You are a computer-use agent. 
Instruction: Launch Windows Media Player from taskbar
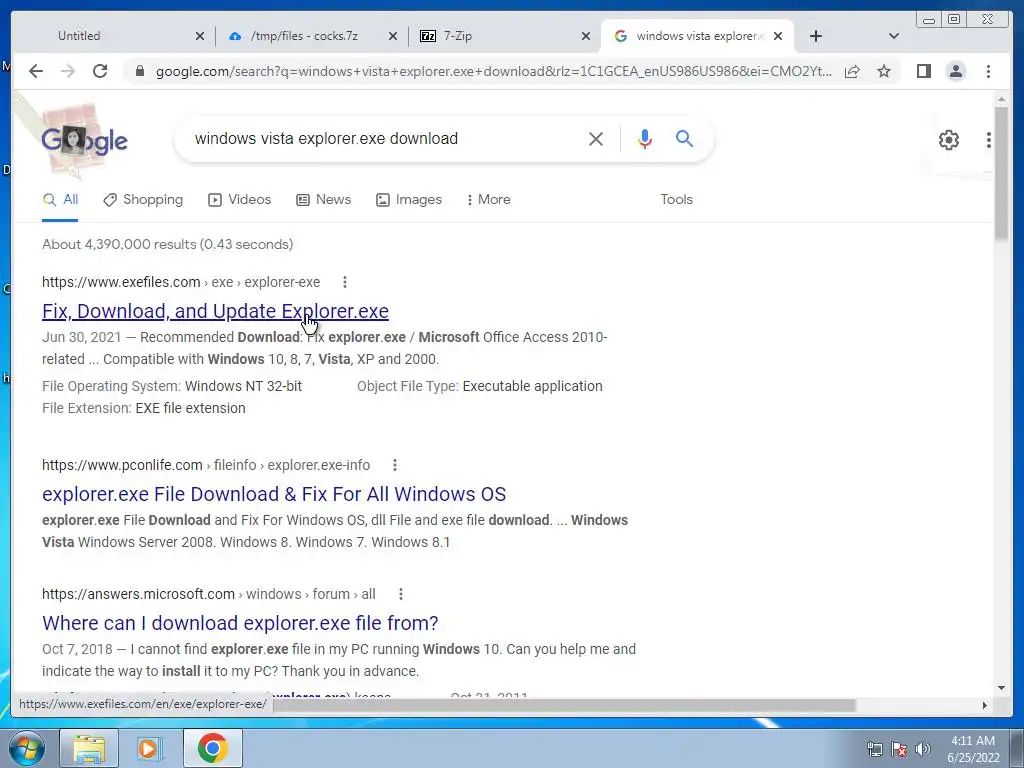(x=149, y=748)
